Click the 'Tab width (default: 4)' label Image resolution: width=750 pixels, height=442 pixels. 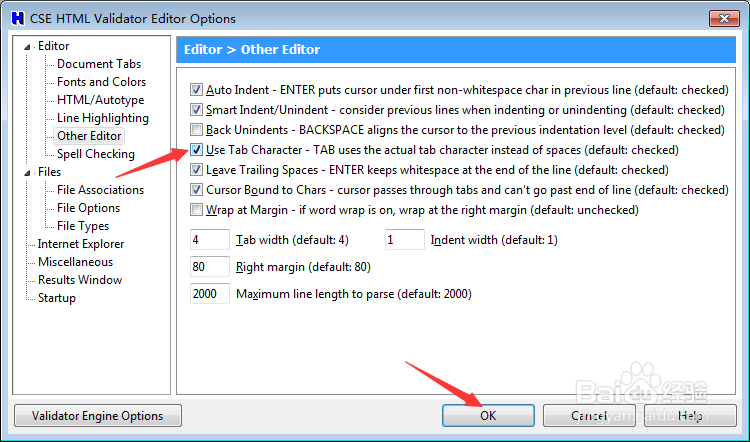click(292, 240)
